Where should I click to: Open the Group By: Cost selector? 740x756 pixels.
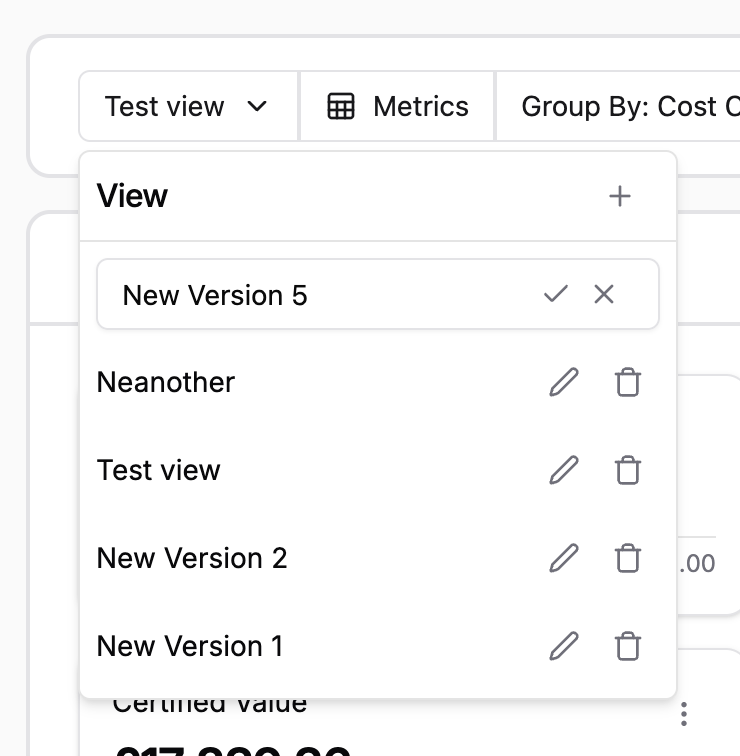[x=619, y=106]
